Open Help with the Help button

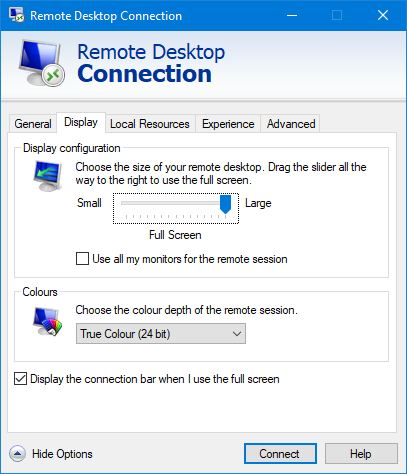tap(361, 454)
